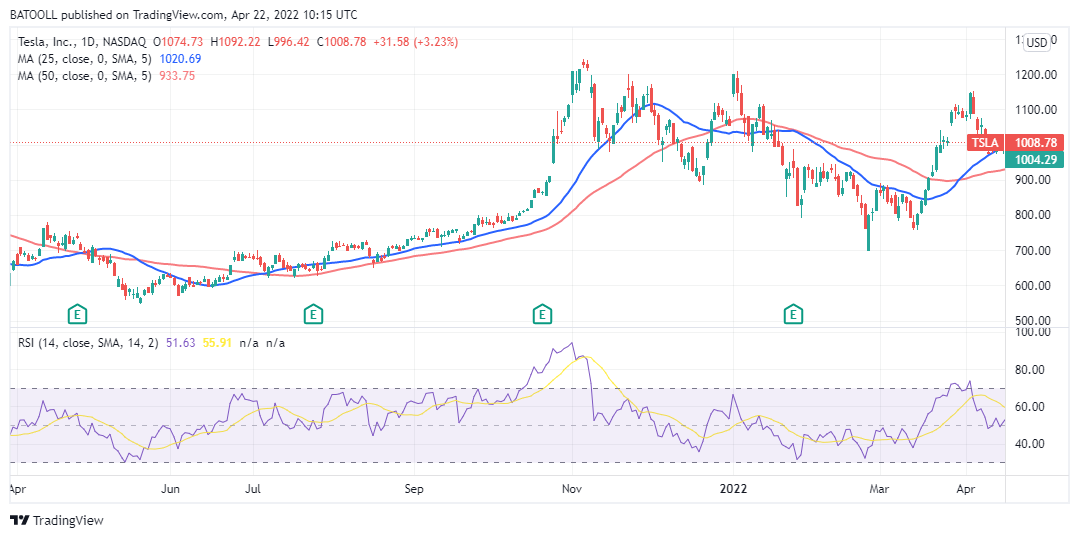Click the low value L996.42

point(290,42)
